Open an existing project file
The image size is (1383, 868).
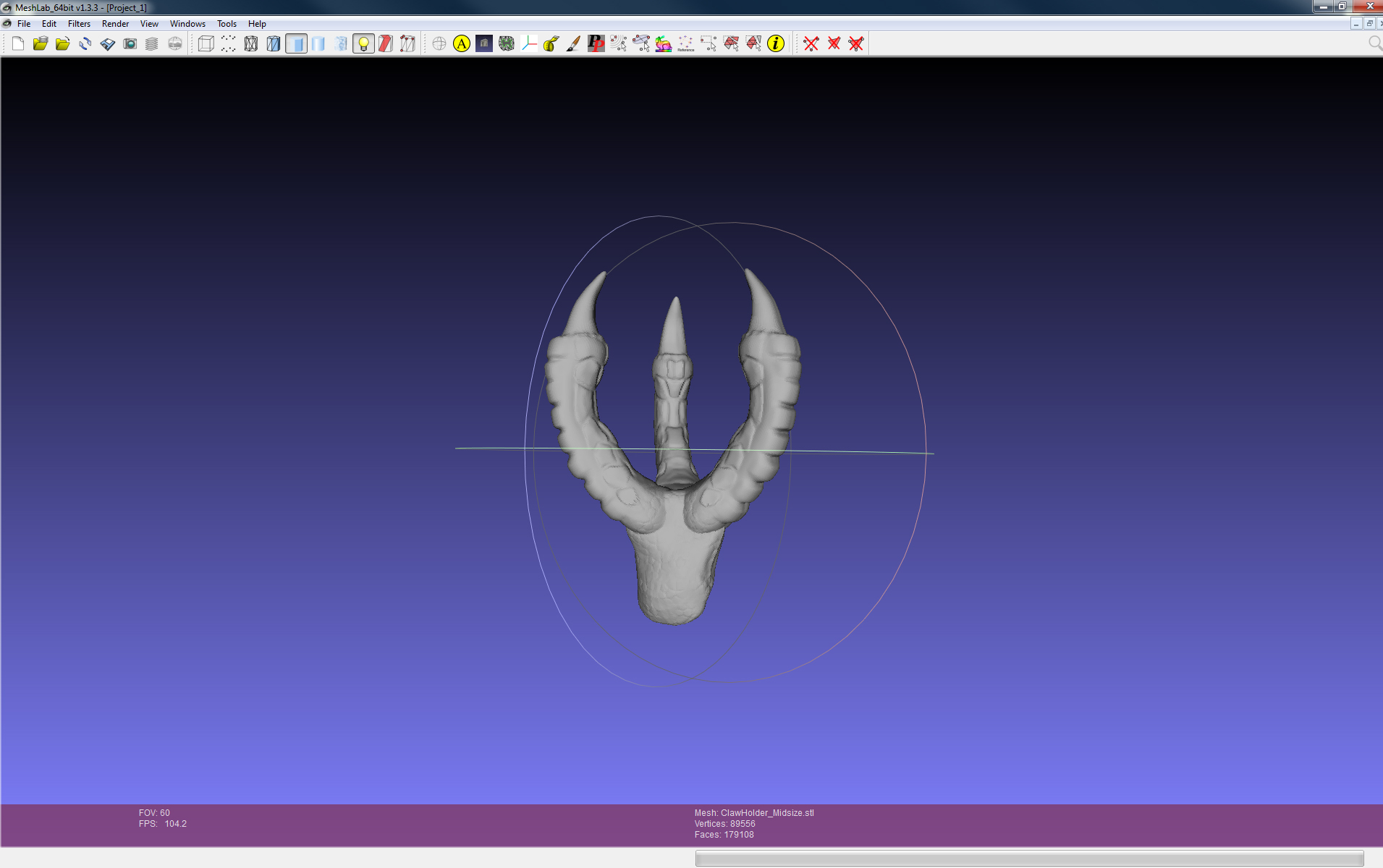[40, 43]
